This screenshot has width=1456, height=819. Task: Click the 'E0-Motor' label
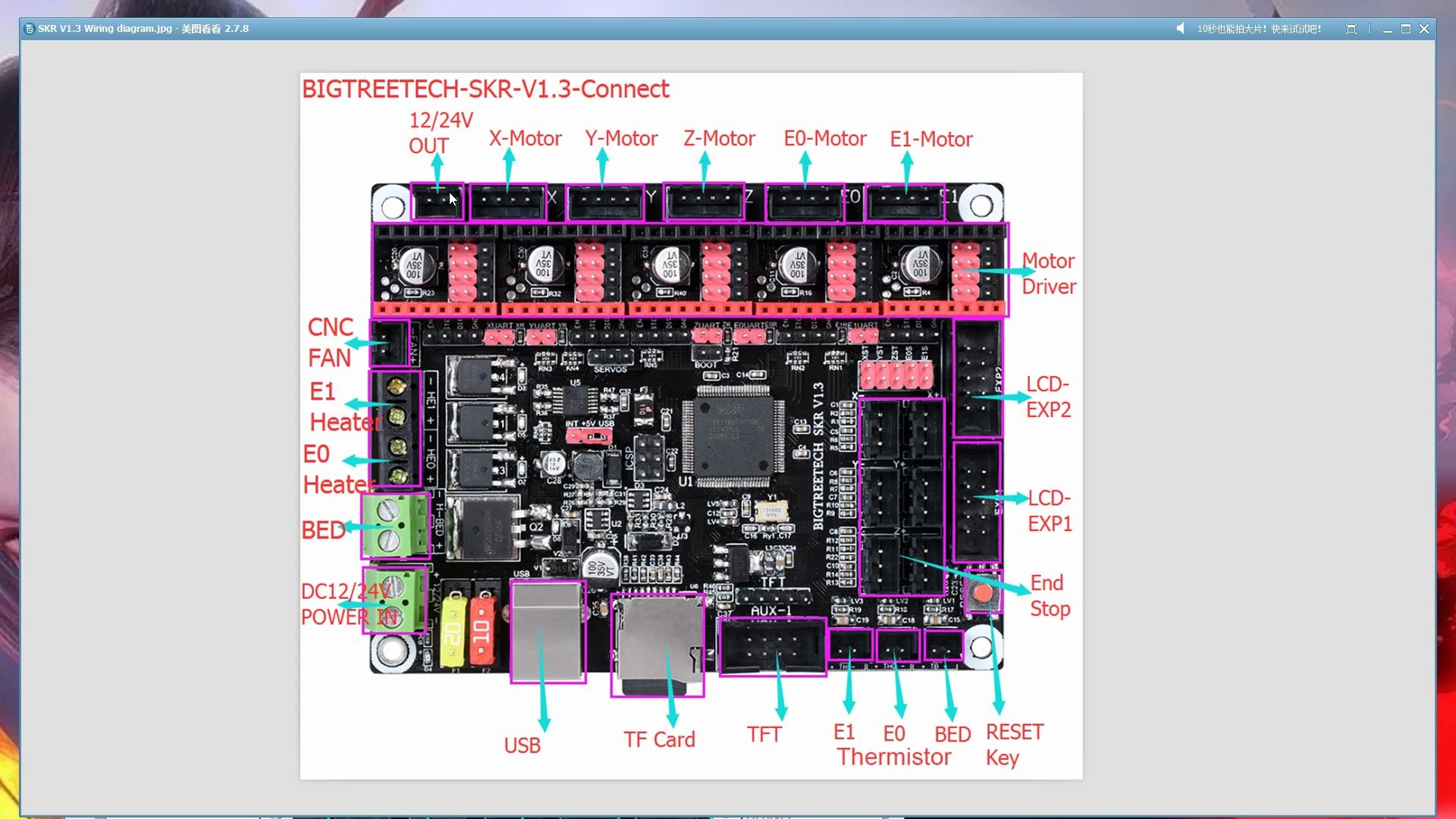click(x=825, y=139)
